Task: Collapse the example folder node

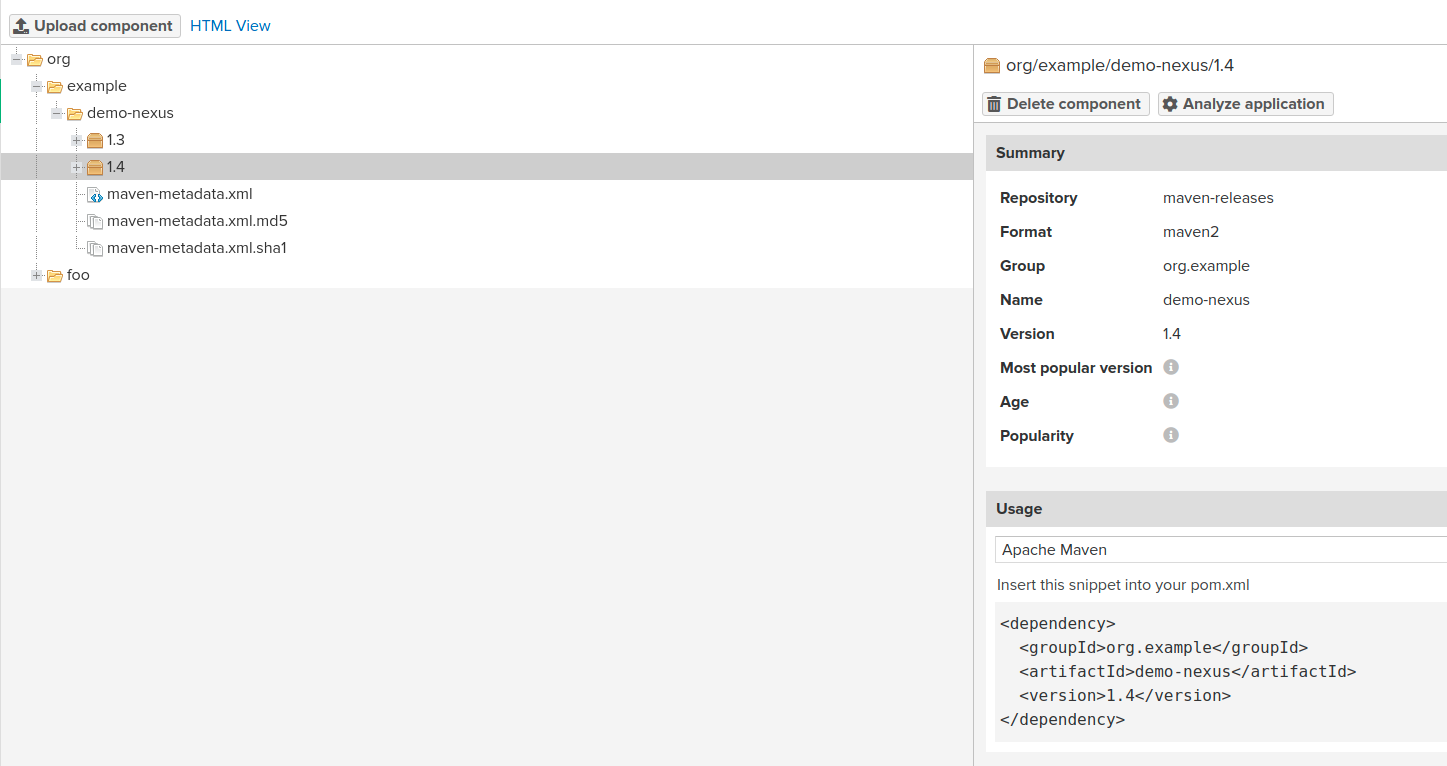Action: (x=37, y=86)
